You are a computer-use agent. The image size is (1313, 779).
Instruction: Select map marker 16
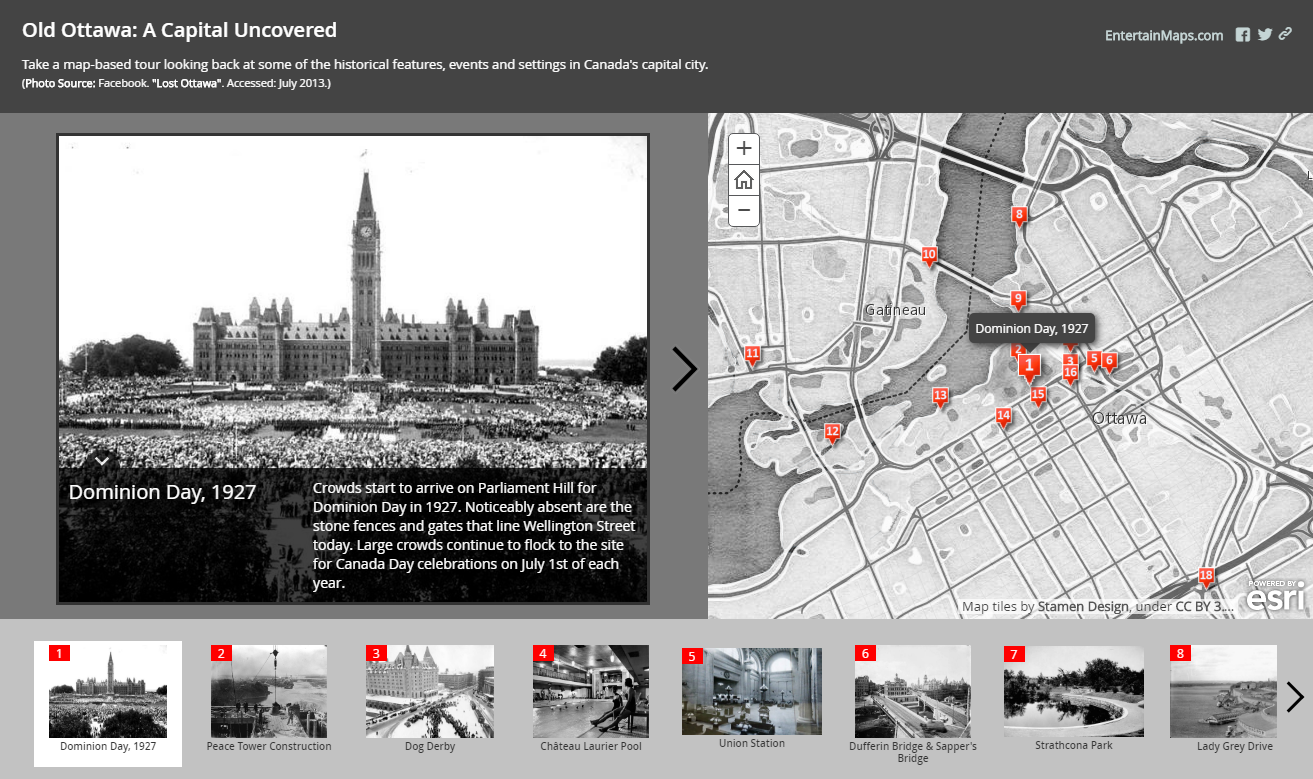tap(1070, 374)
